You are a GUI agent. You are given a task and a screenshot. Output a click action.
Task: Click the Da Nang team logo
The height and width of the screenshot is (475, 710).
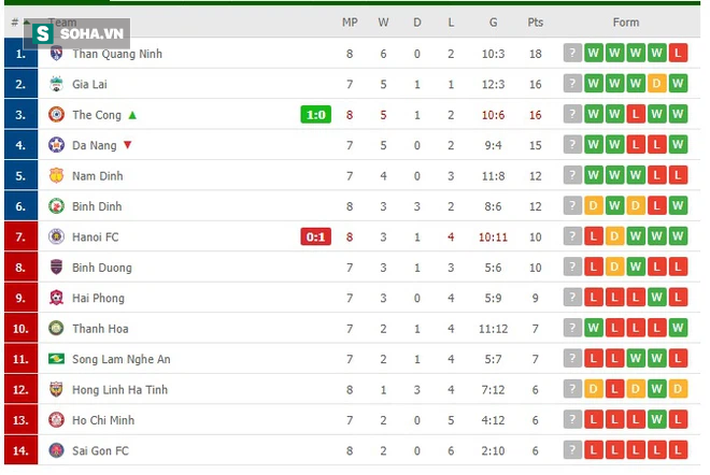tap(56, 145)
